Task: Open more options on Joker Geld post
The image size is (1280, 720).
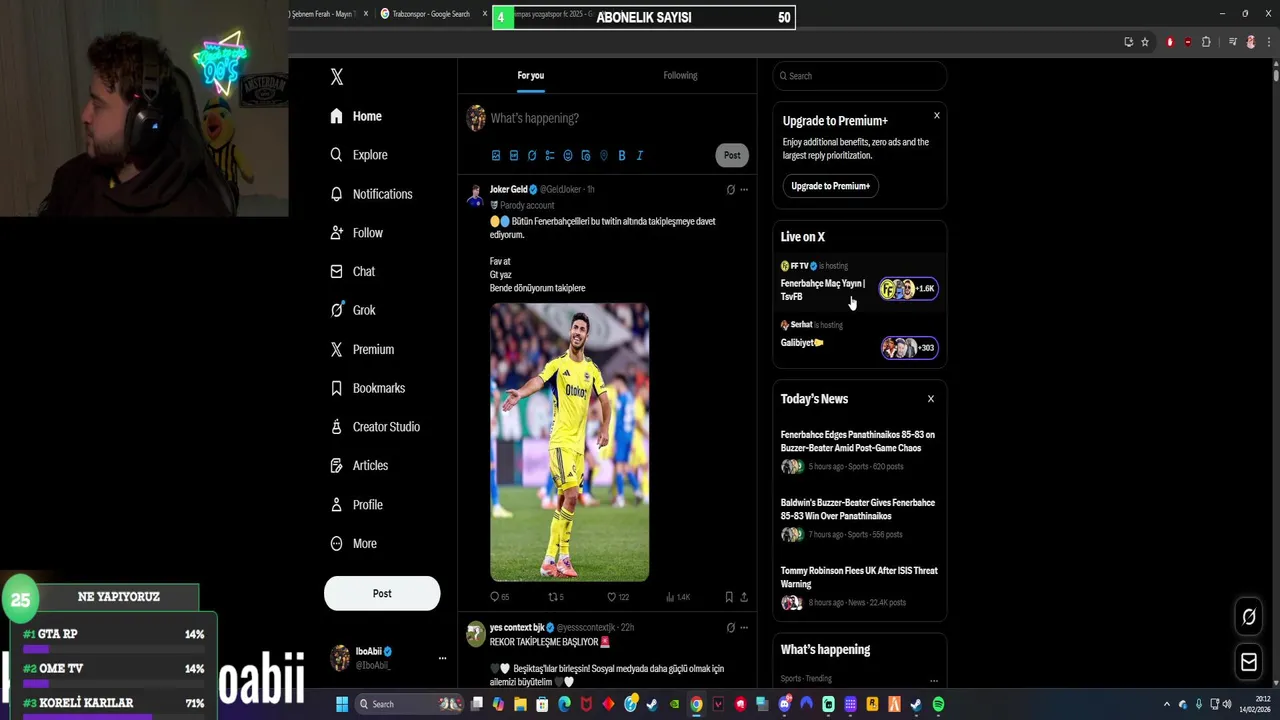Action: (x=744, y=190)
